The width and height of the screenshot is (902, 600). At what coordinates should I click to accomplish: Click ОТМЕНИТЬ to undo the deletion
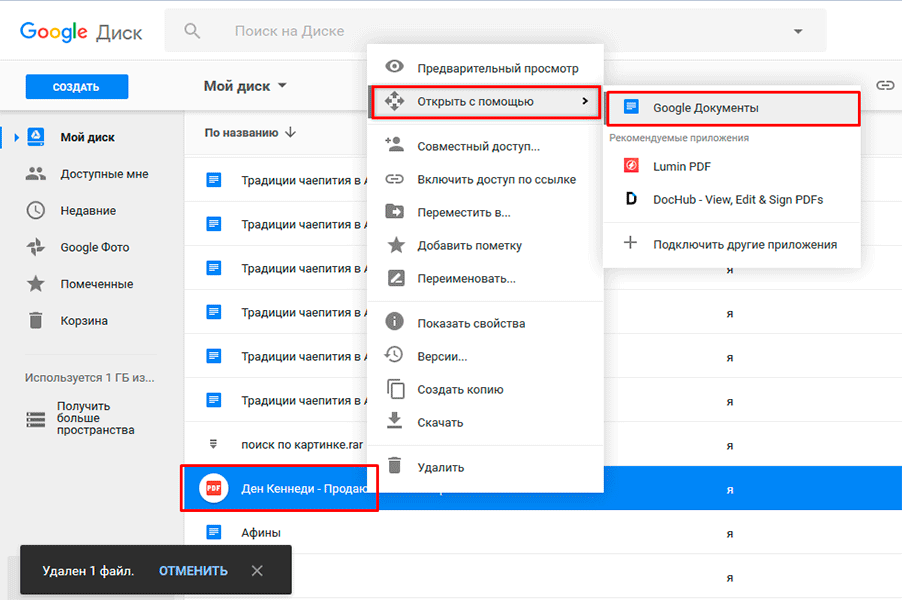point(193,571)
